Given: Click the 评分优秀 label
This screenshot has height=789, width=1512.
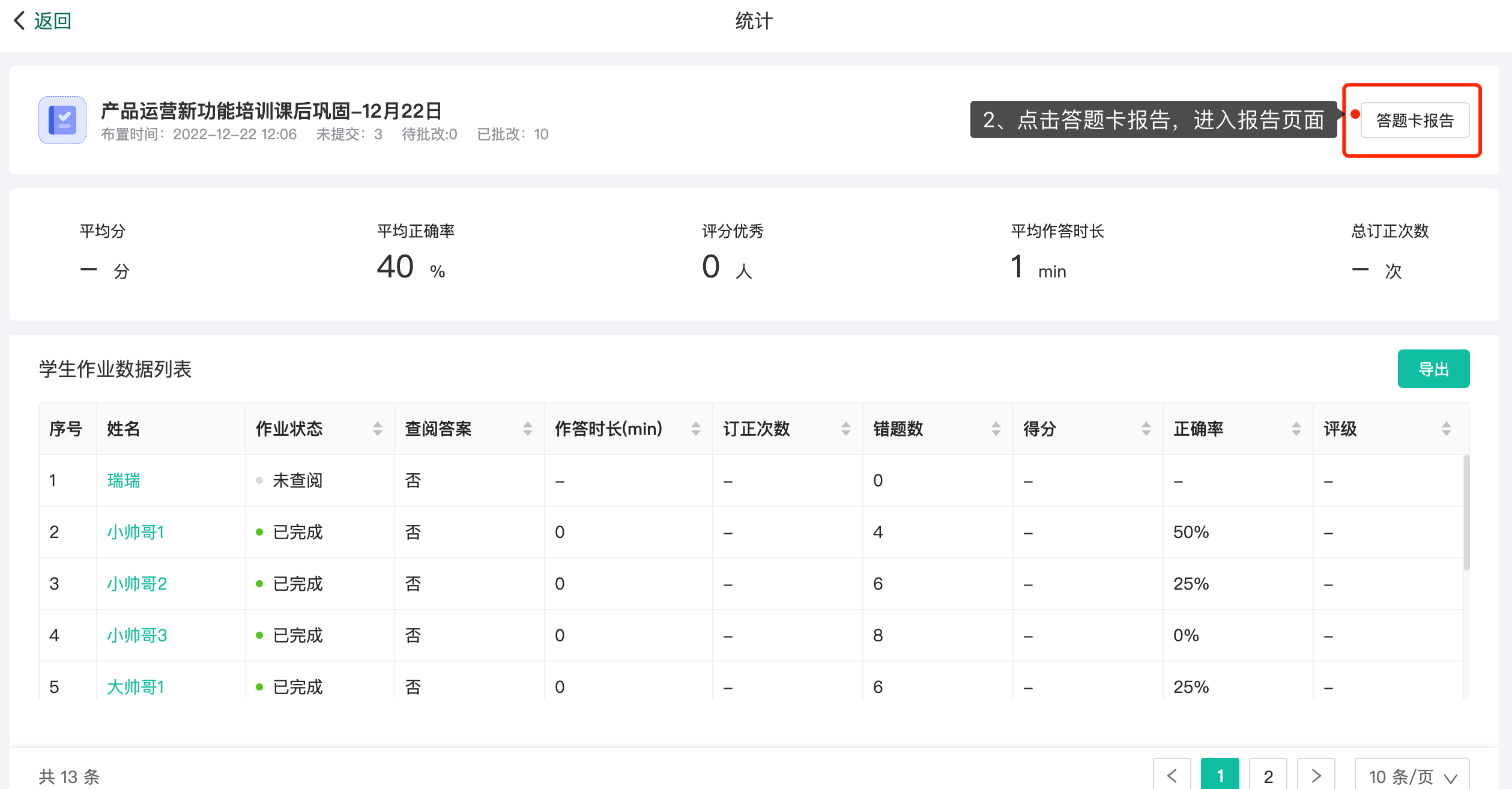Looking at the screenshot, I should click(x=733, y=231).
